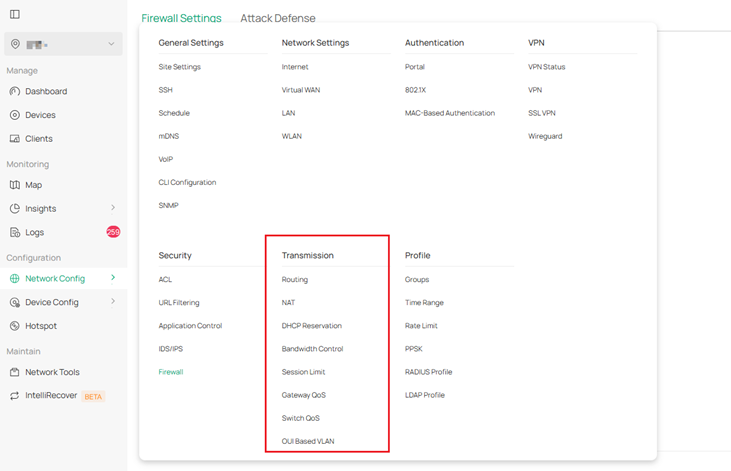Open Schedule under General Settings

pos(174,113)
